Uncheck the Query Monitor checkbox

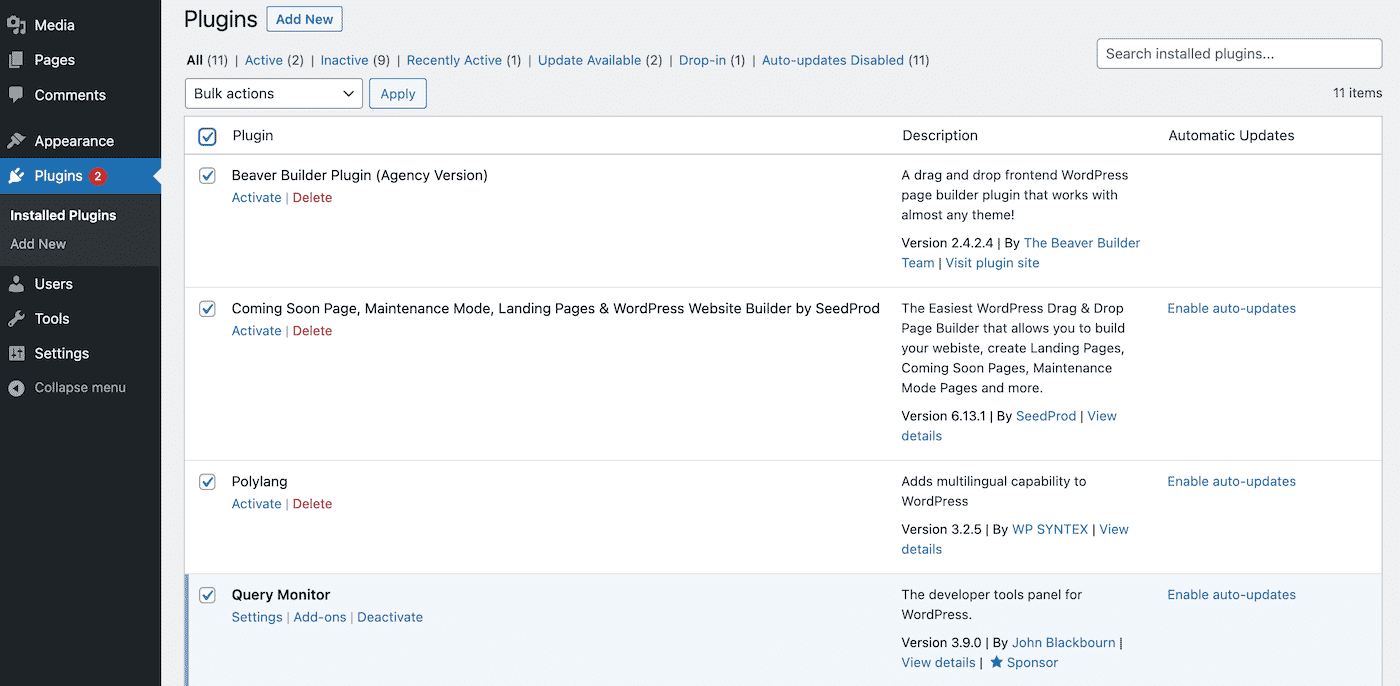(207, 594)
